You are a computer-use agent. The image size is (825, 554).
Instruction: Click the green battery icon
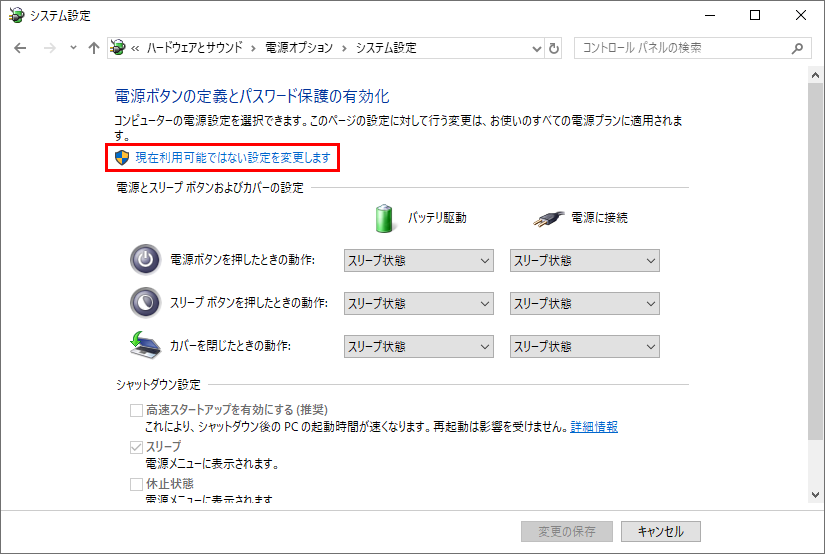(384, 218)
